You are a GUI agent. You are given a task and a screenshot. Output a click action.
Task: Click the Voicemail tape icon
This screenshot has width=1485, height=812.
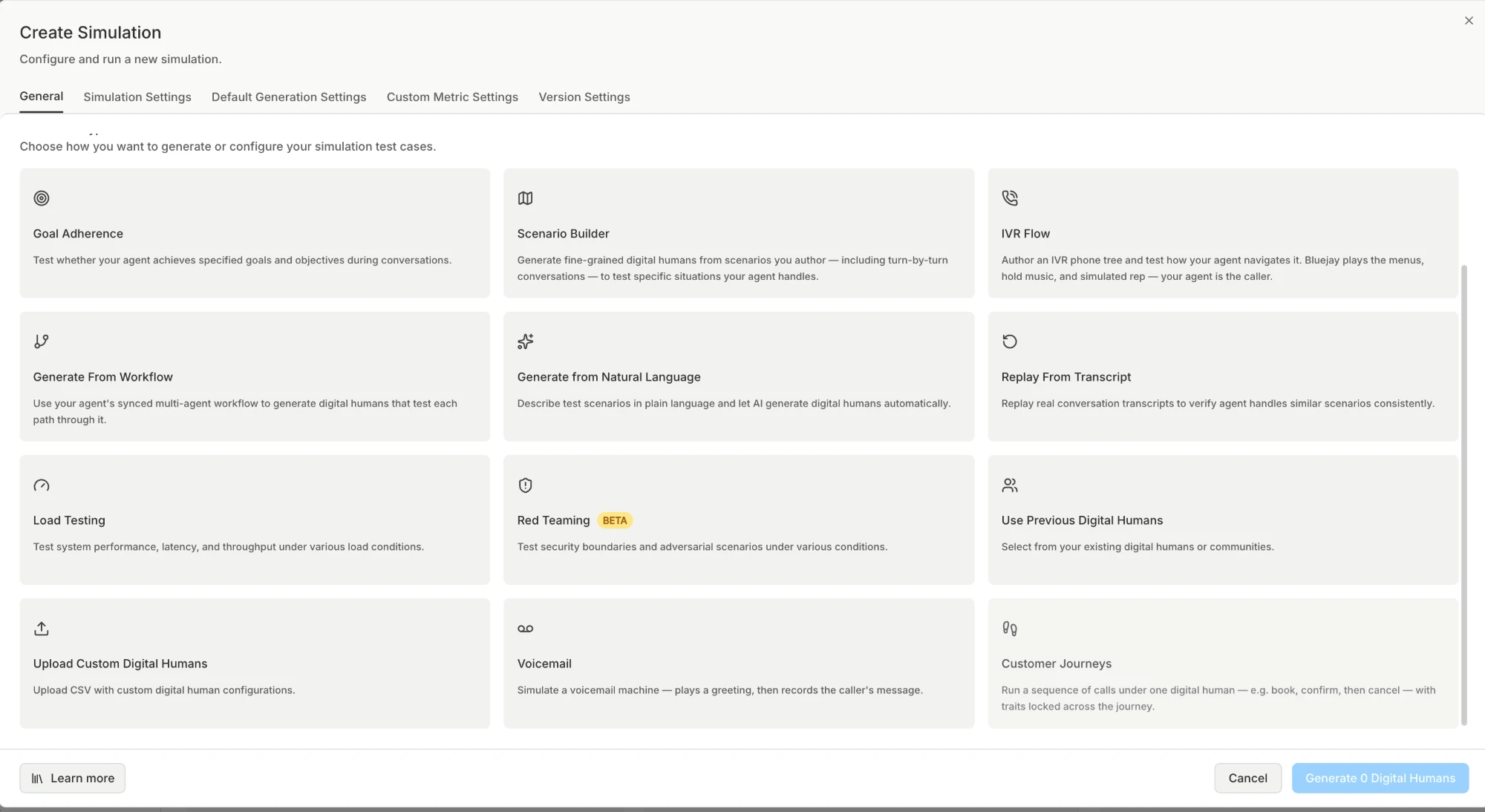(526, 629)
